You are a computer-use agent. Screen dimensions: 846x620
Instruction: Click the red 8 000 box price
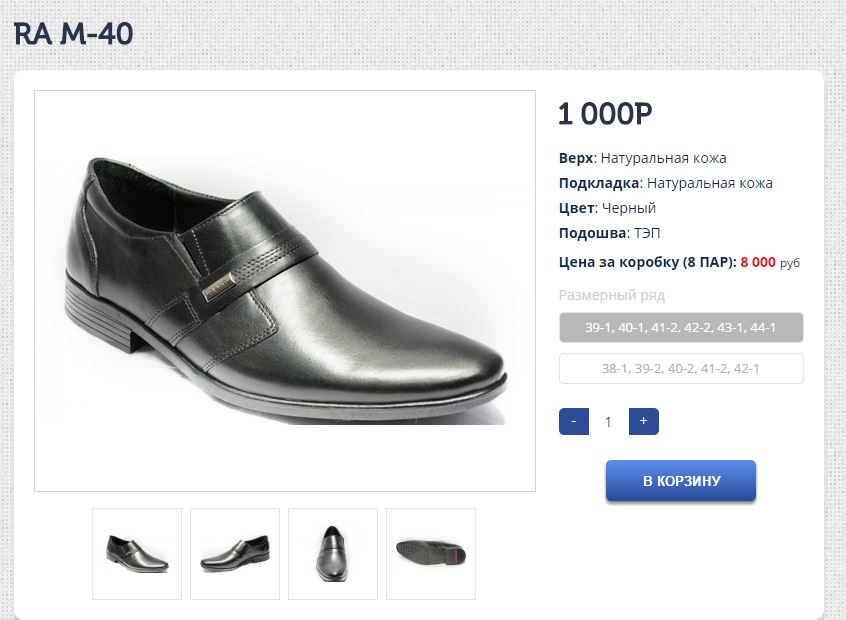(758, 262)
